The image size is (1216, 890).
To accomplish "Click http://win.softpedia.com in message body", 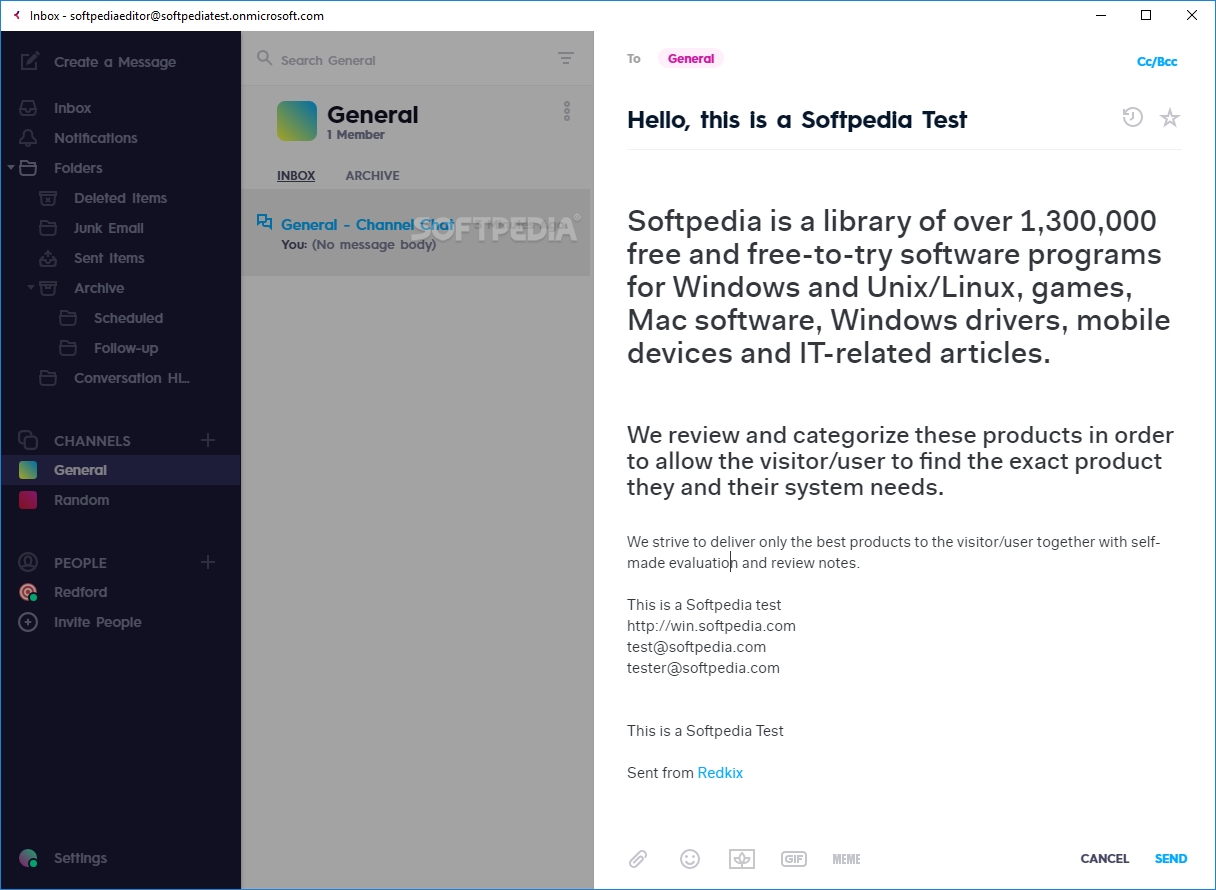I will (711, 626).
